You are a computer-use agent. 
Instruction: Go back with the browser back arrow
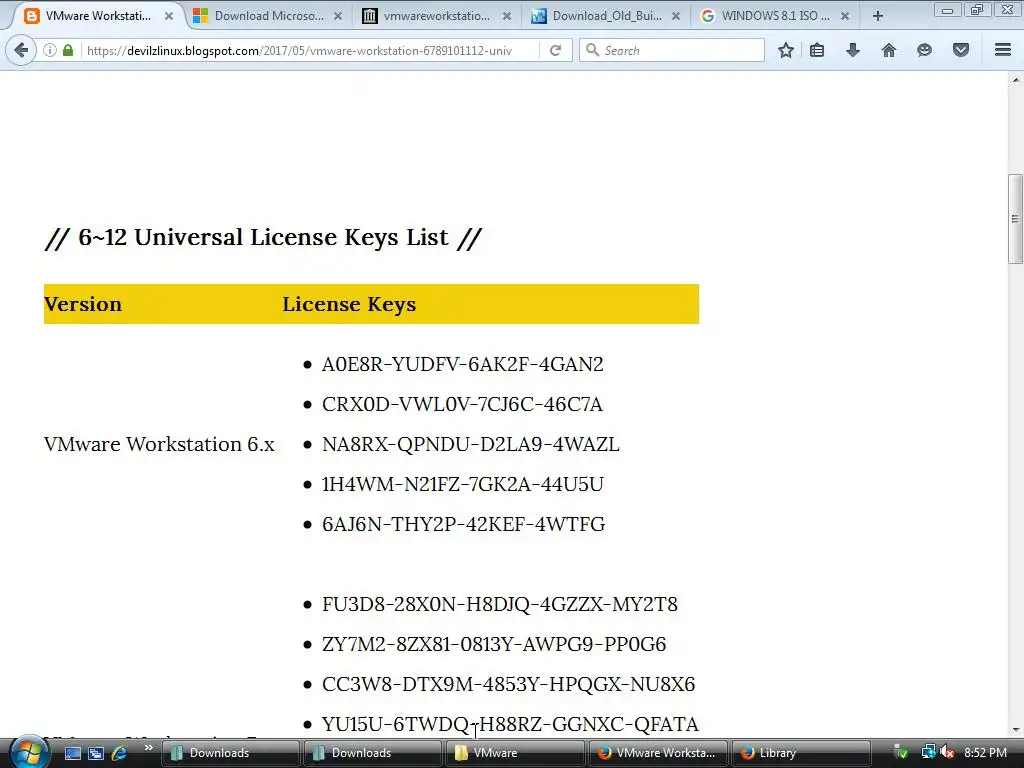click(x=21, y=50)
